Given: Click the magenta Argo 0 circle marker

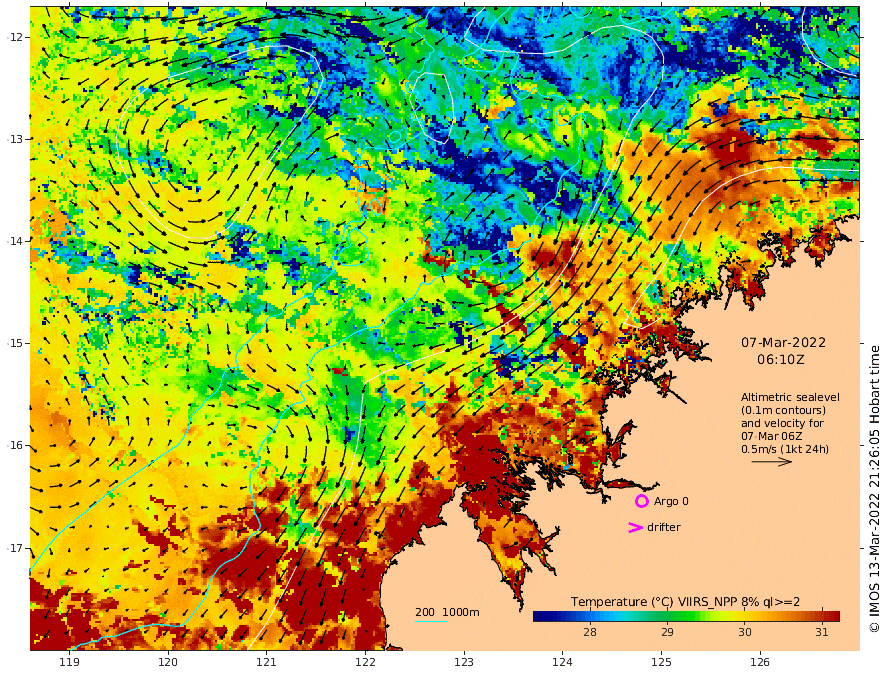Looking at the screenshot, I should click(641, 501).
